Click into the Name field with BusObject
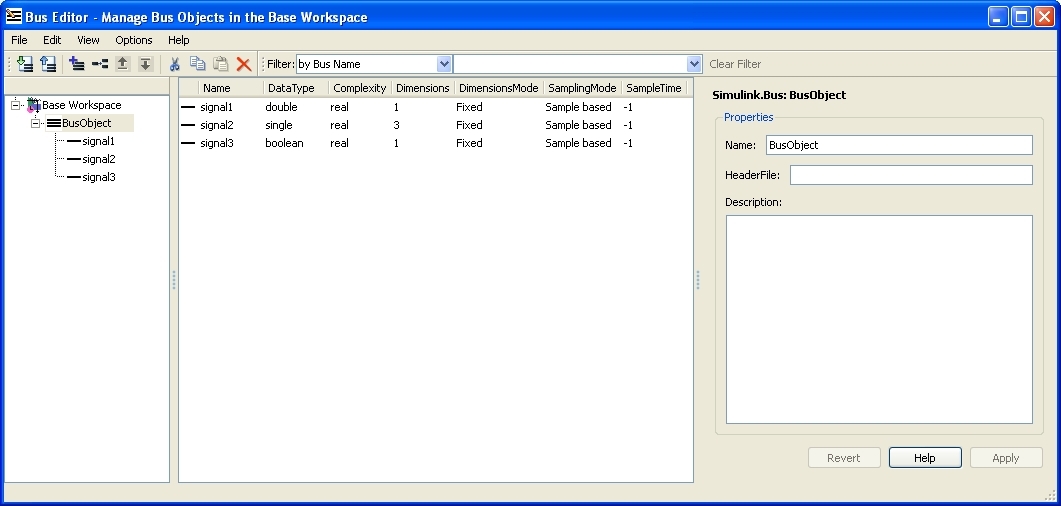 [899, 145]
